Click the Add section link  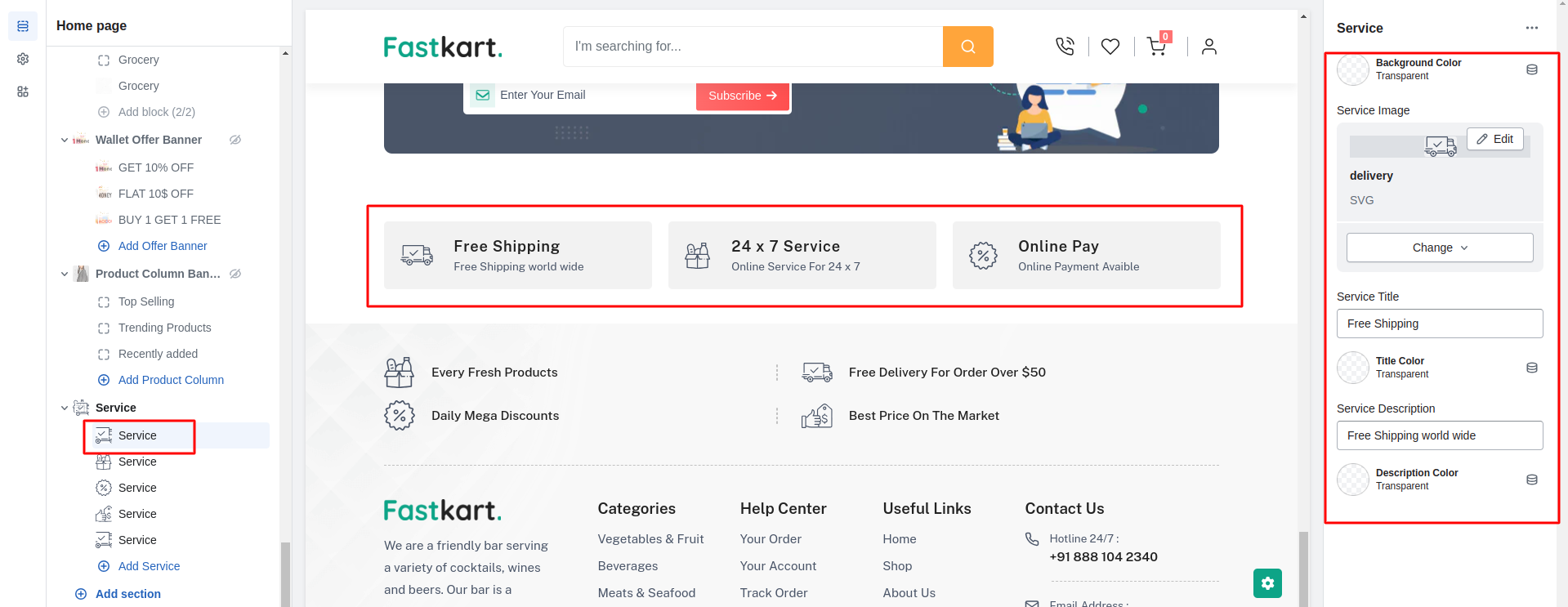point(127,594)
